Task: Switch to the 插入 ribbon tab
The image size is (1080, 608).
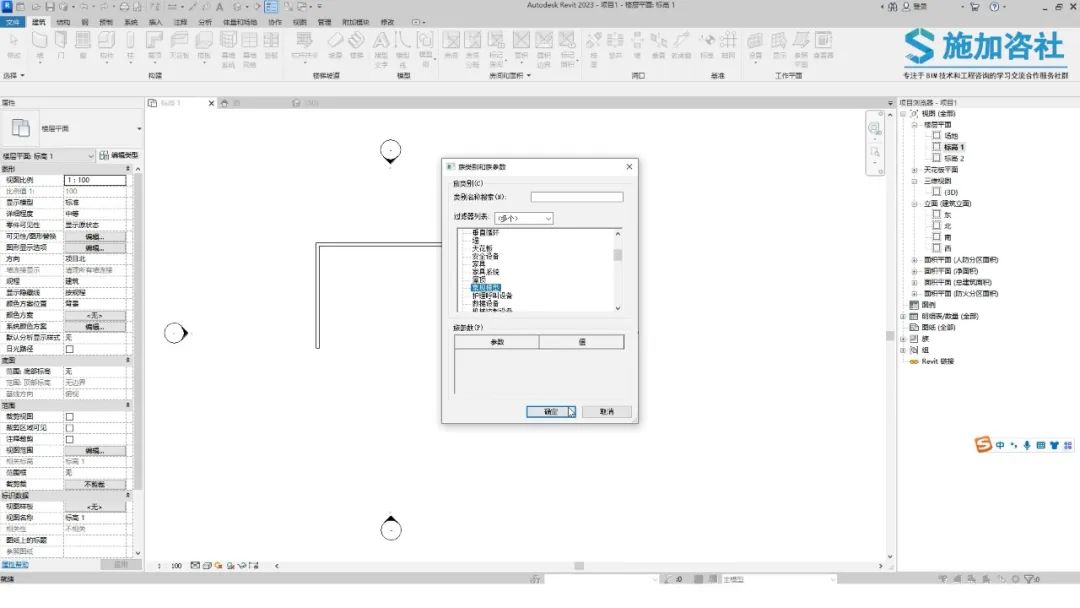Action: 155,22
